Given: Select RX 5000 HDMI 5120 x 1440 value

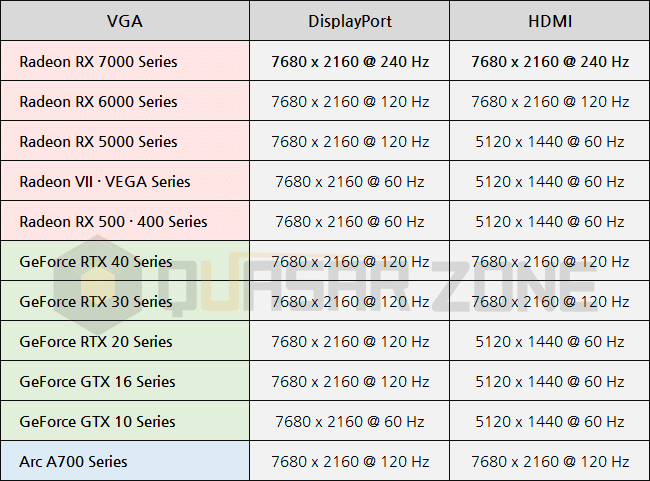Looking at the screenshot, I should click(550, 141).
